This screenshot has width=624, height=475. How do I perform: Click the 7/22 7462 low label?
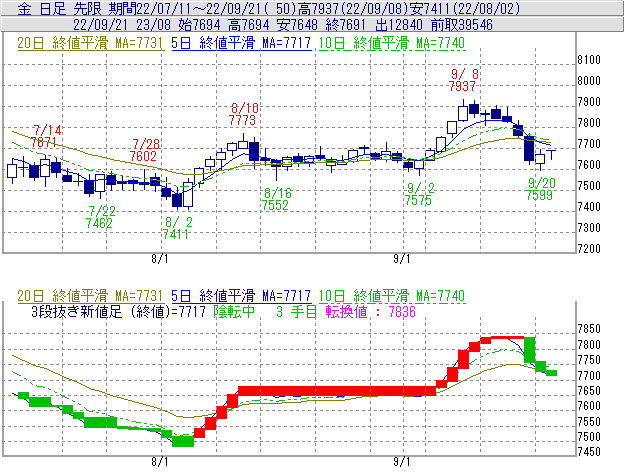[100, 217]
